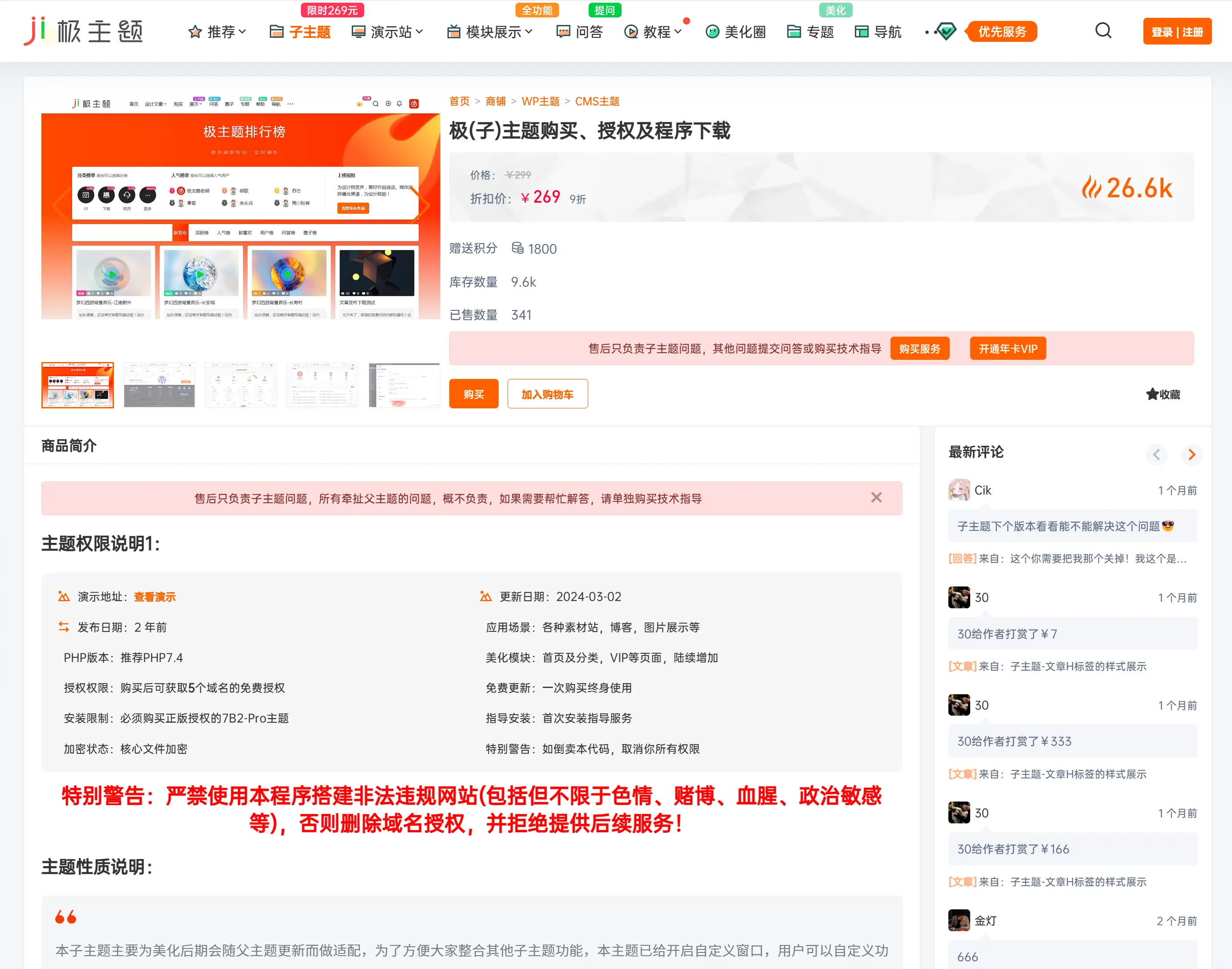
Task: Select the second product preview thumbnail
Action: click(159, 385)
